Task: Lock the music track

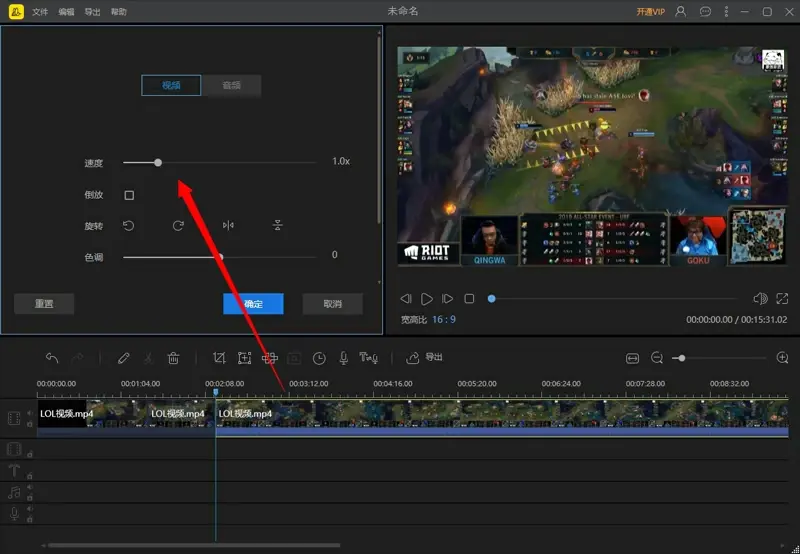Action: [x=30, y=497]
